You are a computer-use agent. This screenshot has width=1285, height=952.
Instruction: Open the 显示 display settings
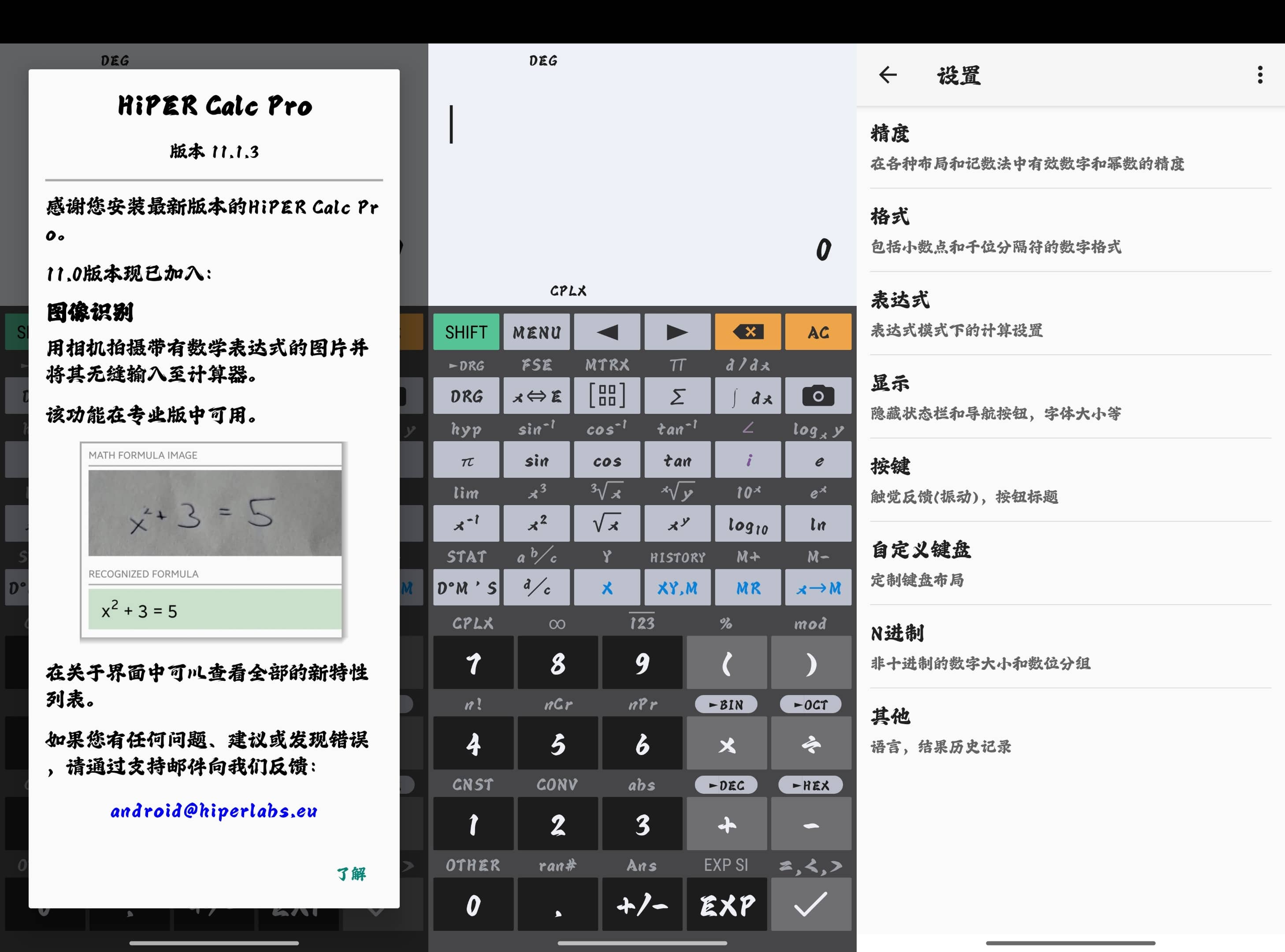[x=1071, y=397]
